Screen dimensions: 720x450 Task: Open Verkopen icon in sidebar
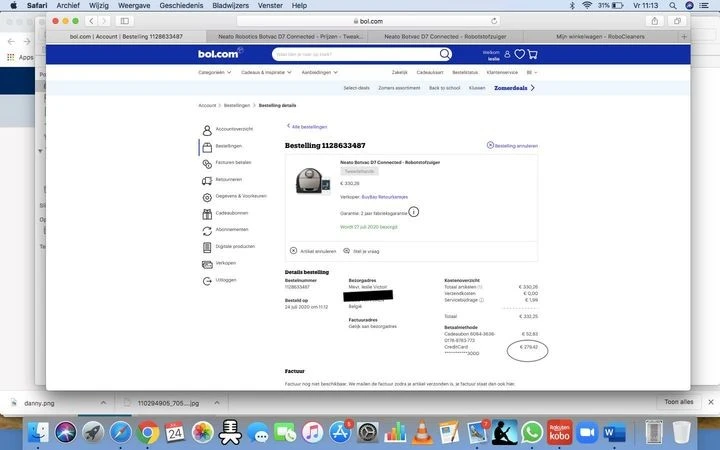coord(207,264)
